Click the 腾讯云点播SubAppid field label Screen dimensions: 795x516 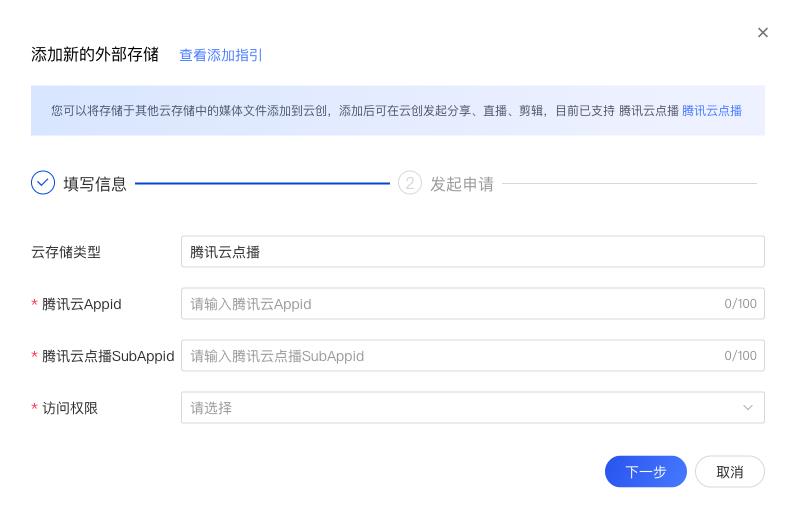(x=108, y=356)
